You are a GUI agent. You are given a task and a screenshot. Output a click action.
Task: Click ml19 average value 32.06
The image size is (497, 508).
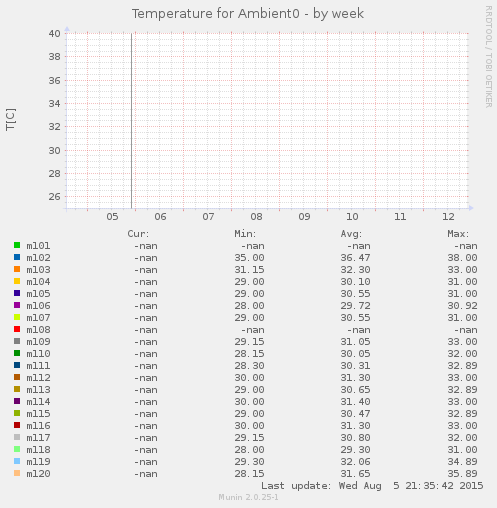[x=355, y=462]
